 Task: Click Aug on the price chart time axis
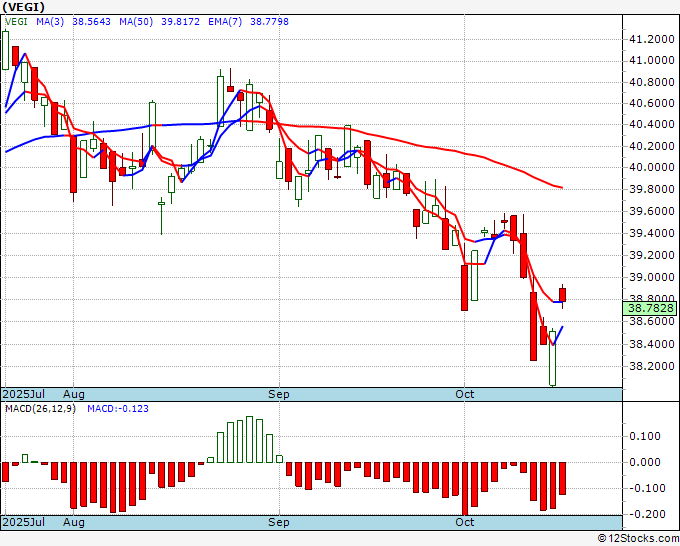[74, 394]
